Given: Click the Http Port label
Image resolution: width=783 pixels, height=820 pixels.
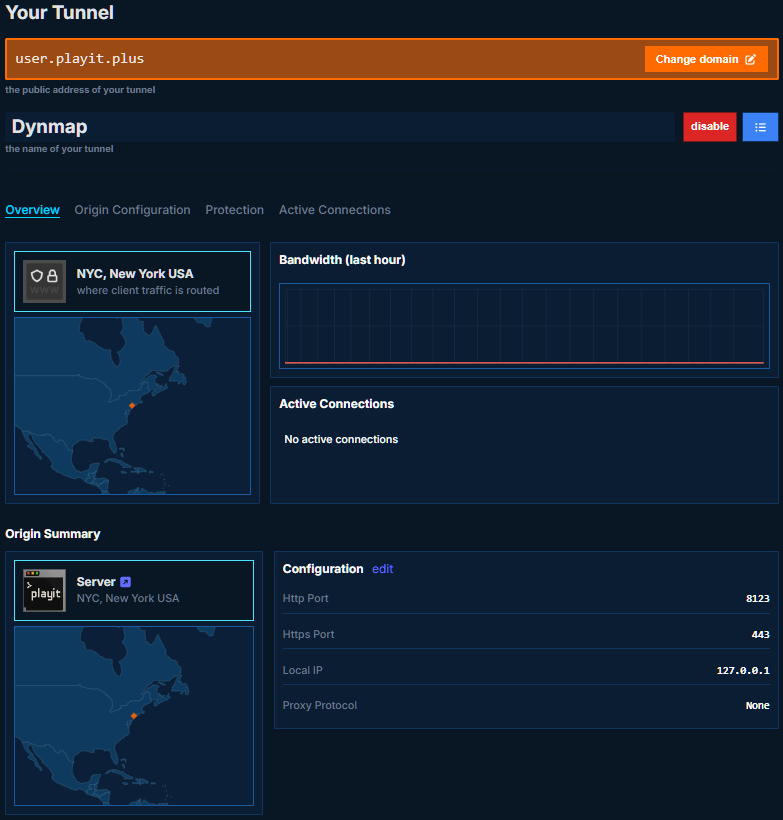Looking at the screenshot, I should pyautogui.click(x=305, y=598).
